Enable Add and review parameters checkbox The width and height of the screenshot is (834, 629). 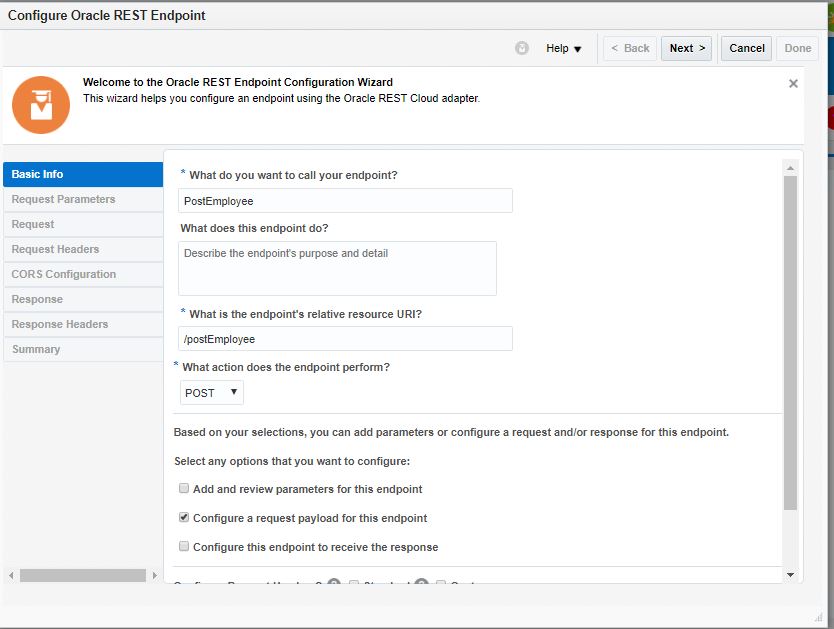click(x=184, y=489)
